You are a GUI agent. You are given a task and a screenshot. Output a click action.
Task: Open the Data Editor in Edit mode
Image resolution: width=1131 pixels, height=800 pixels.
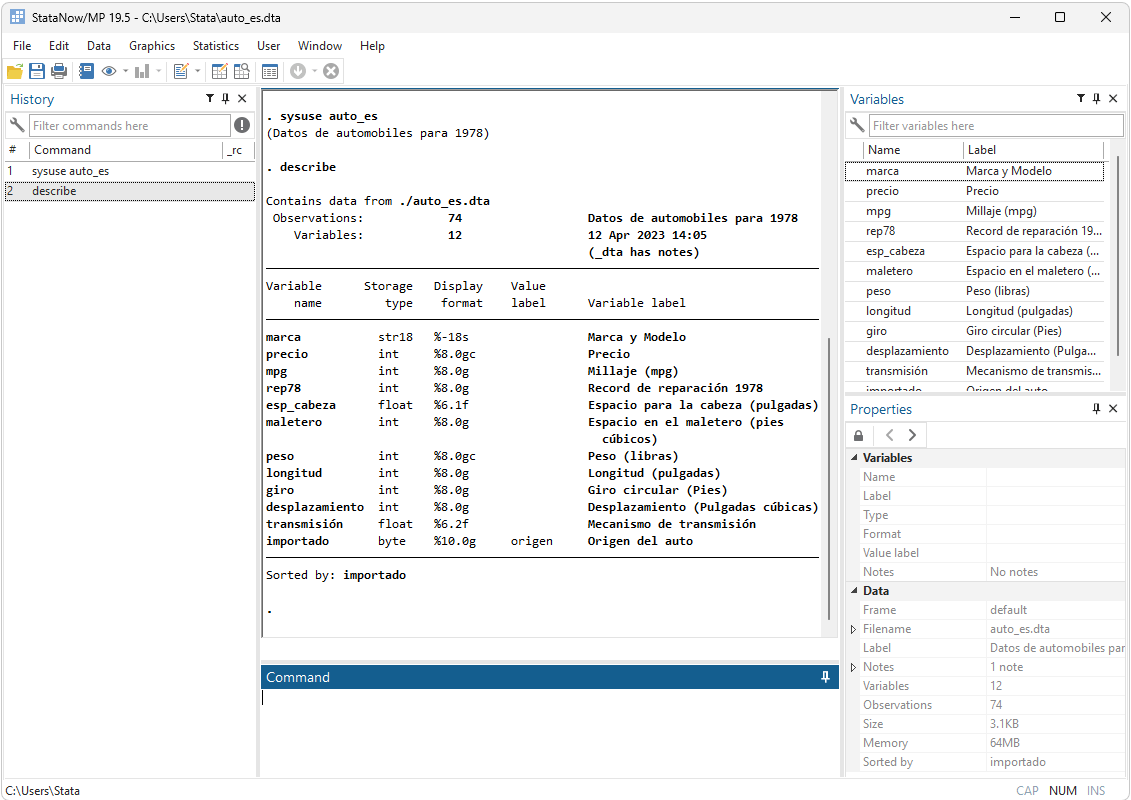pos(220,71)
